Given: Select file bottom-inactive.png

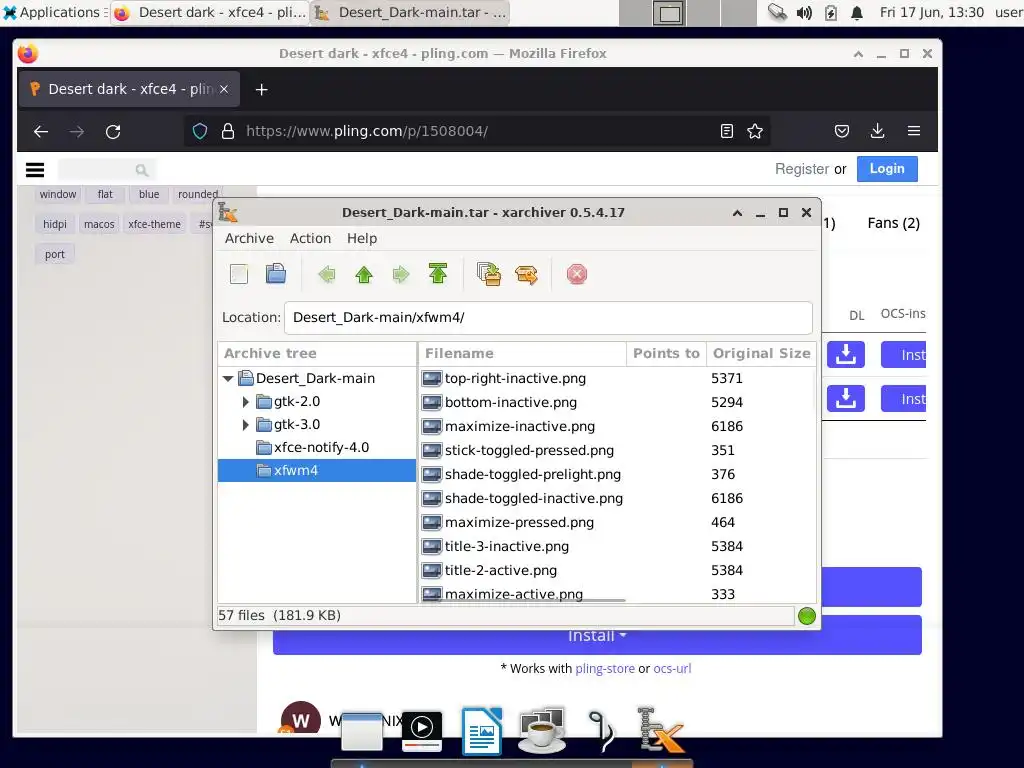Looking at the screenshot, I should point(511,402).
